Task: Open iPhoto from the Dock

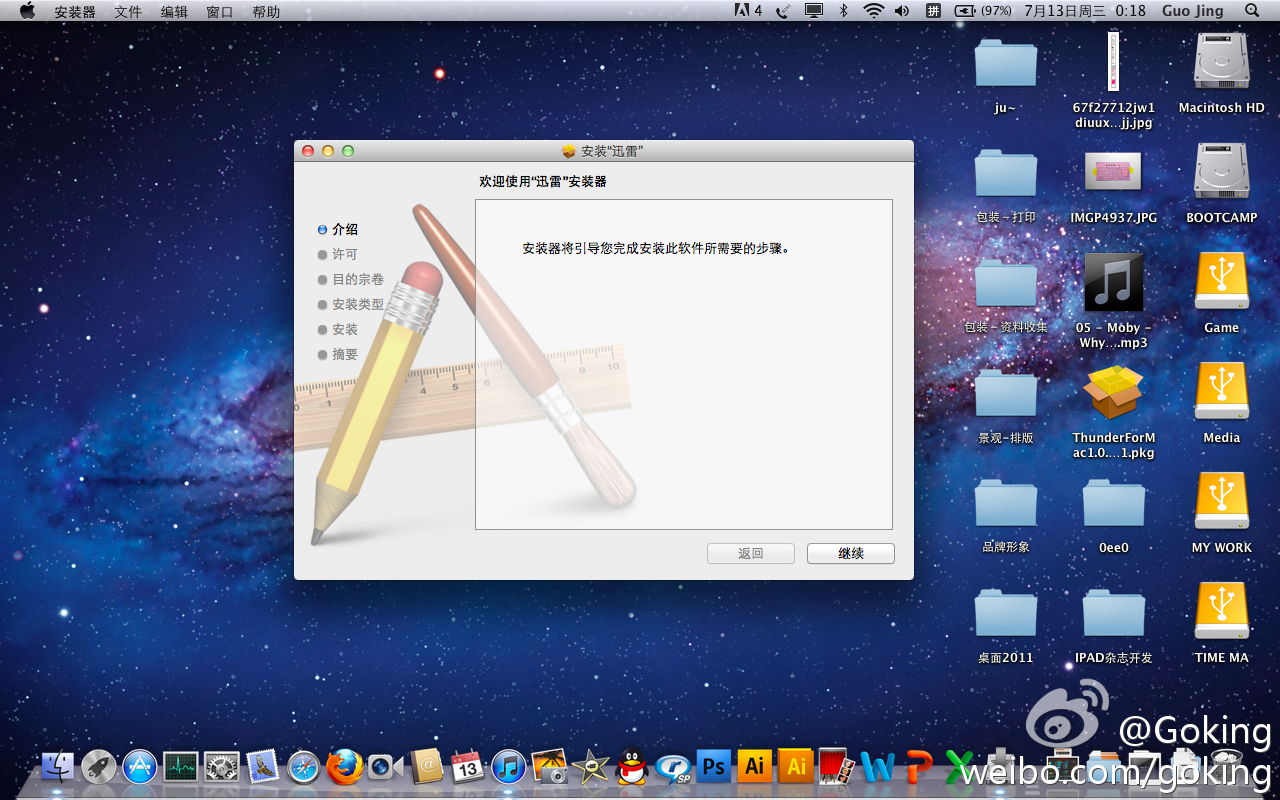Action: [x=550, y=767]
